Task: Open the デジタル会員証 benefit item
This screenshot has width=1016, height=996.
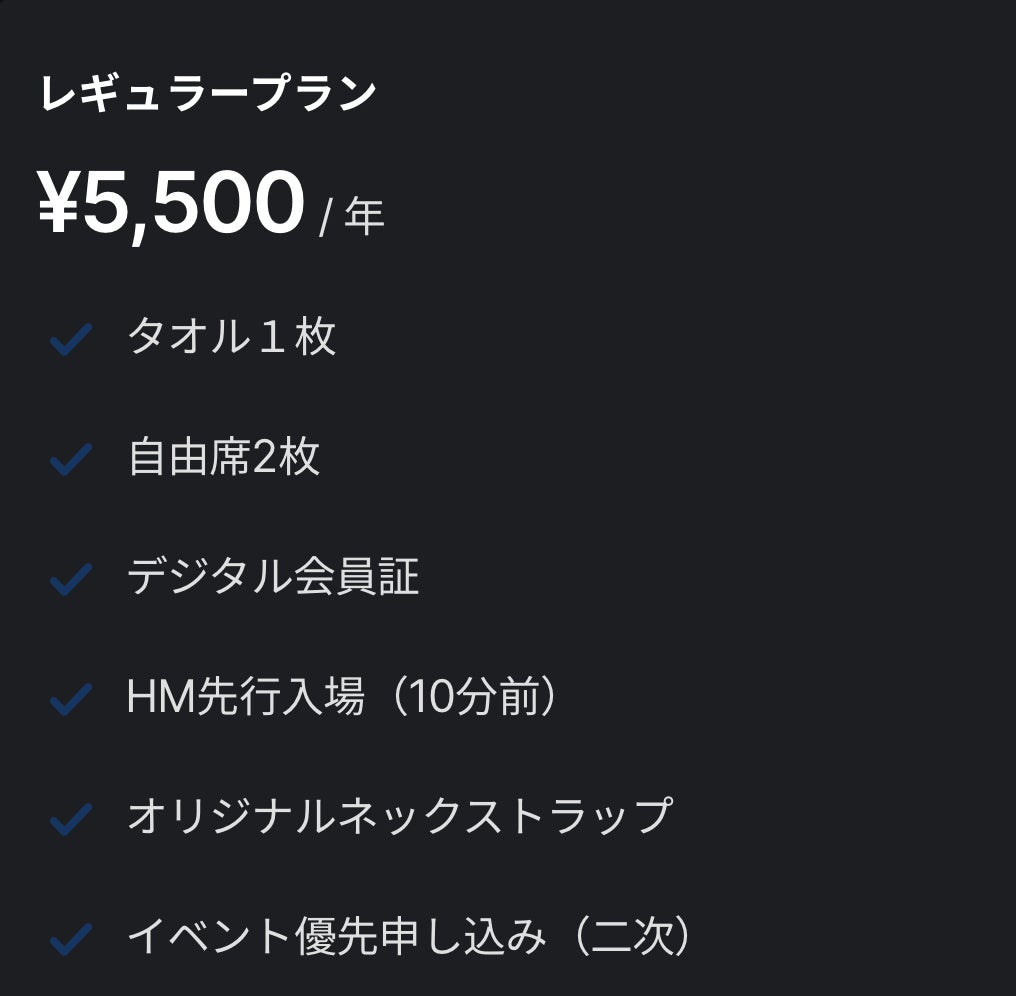Action: (x=273, y=577)
